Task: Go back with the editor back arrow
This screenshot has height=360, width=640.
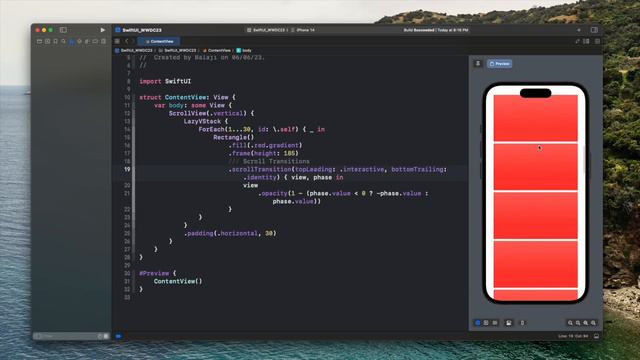Action: pos(127,41)
